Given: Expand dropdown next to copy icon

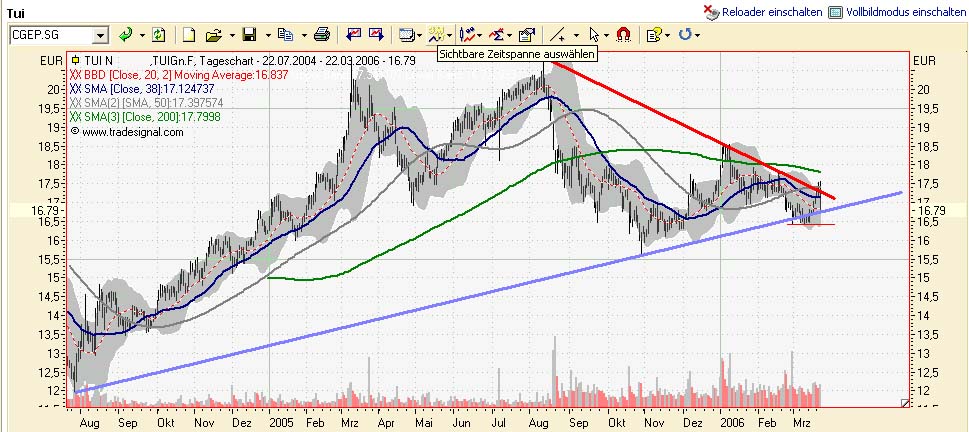Looking at the screenshot, I should 303,35.
